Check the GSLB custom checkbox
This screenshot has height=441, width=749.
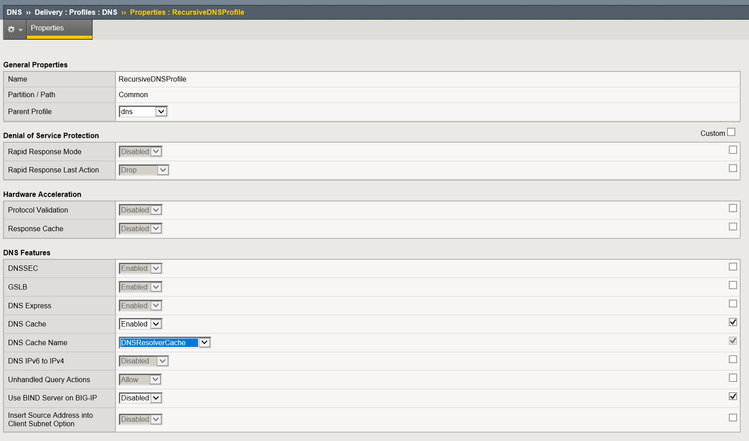pyautogui.click(x=732, y=285)
